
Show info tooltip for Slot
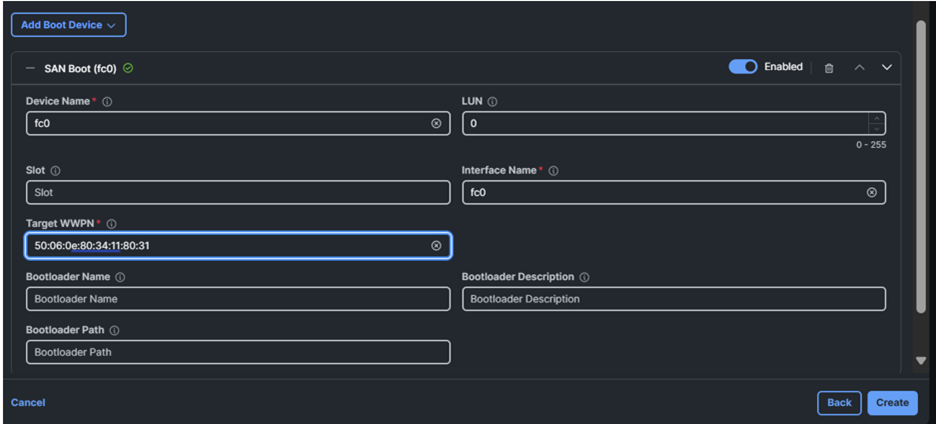(x=55, y=171)
